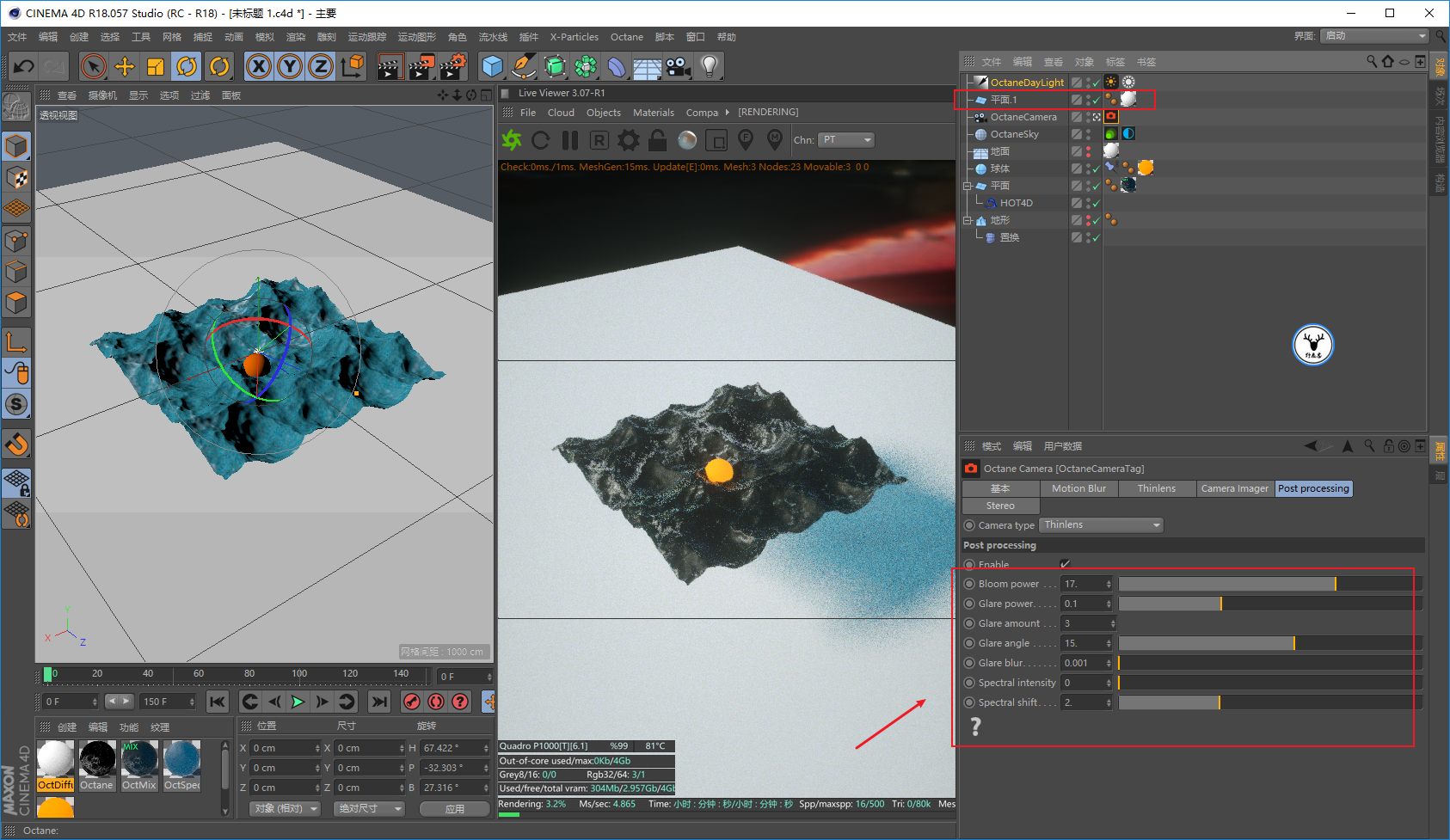The image size is (1450, 840).
Task: Click the Light bulb icon
Action: pyautogui.click(x=709, y=66)
